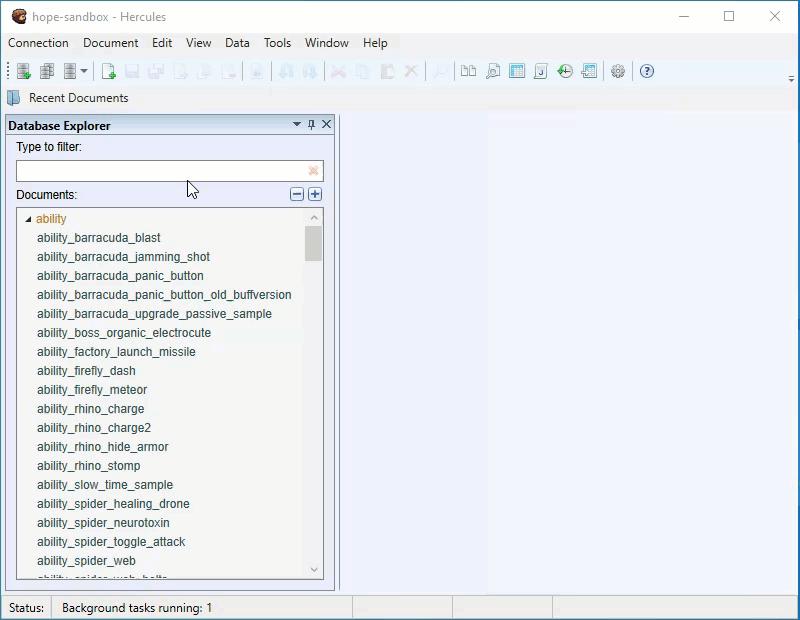
Task: Close the Database Explorer panel
Action: 327,125
